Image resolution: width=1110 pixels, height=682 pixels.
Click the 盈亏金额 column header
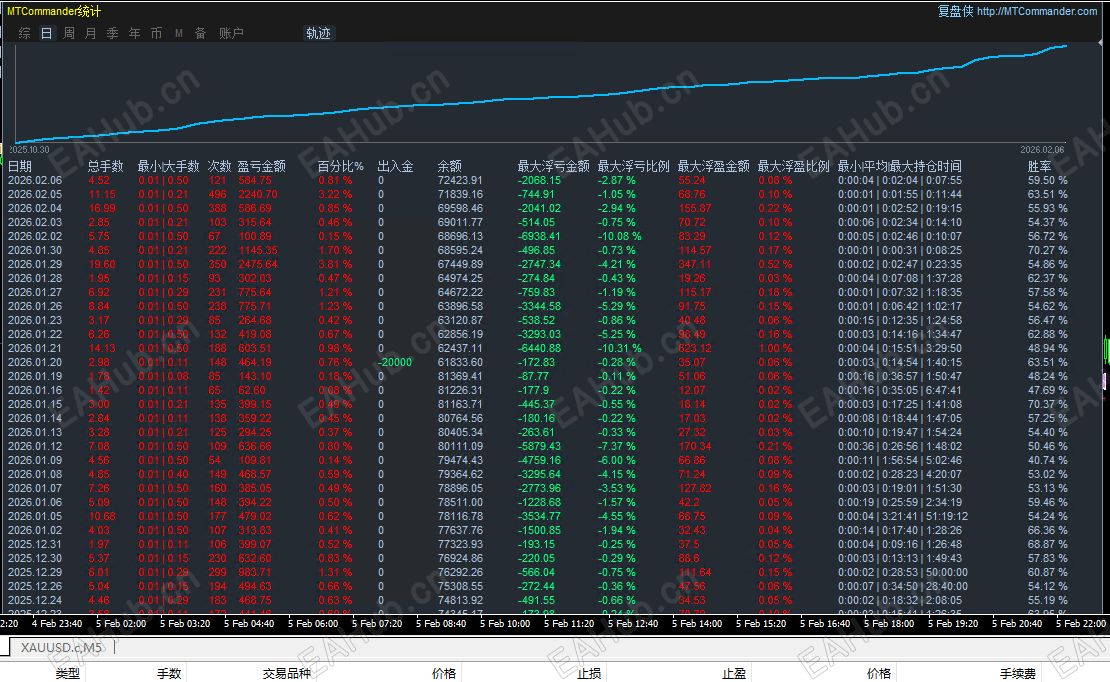pos(261,166)
